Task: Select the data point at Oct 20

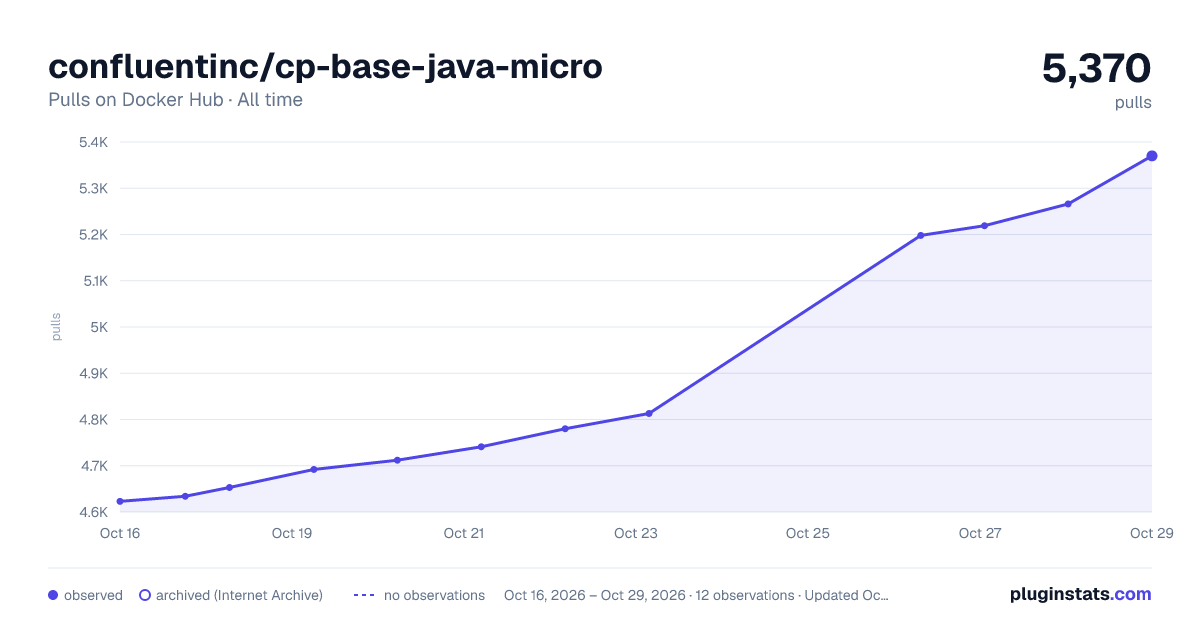Action: click(x=397, y=460)
